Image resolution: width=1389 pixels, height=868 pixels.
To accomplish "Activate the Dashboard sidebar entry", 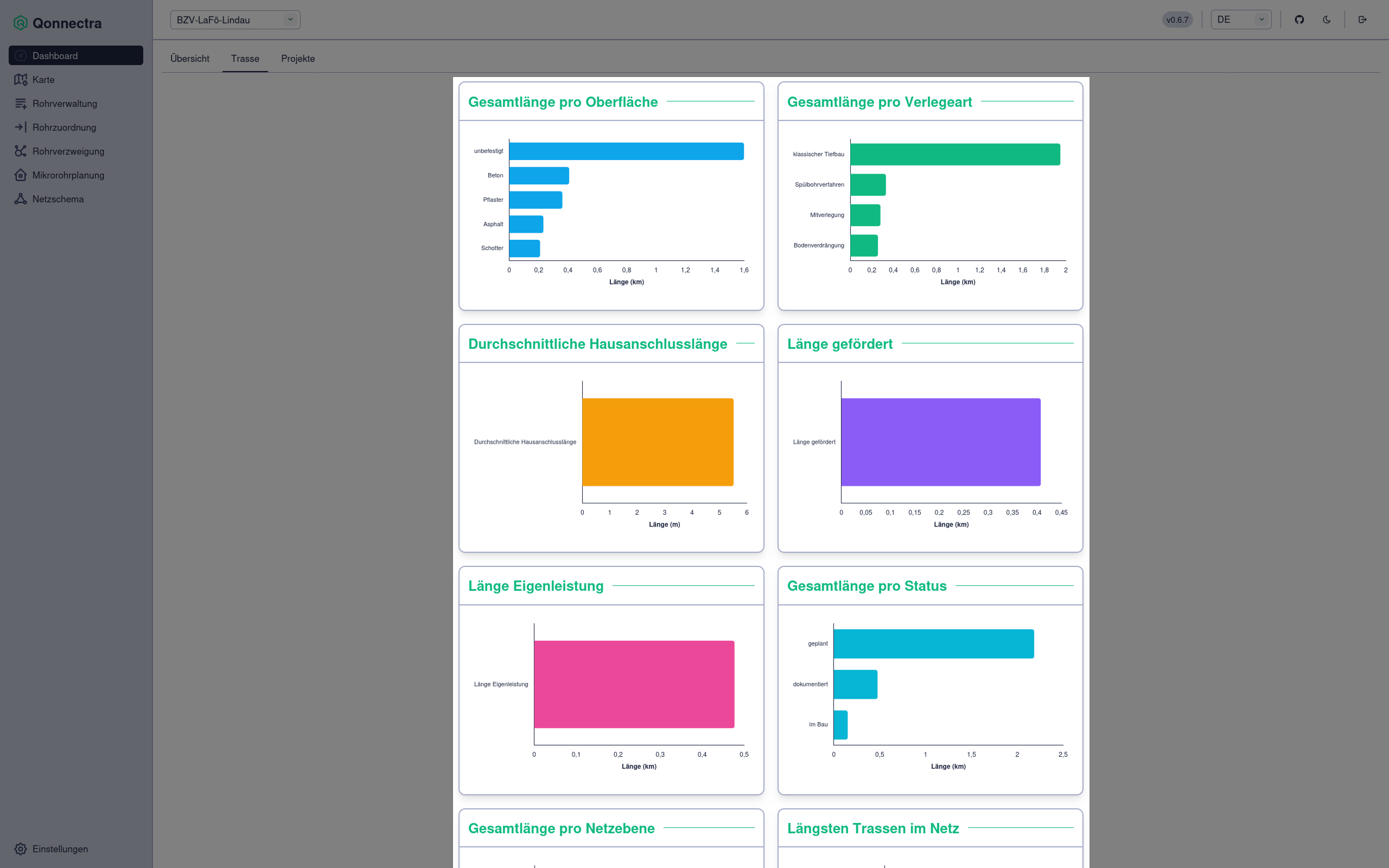I will coord(55,56).
